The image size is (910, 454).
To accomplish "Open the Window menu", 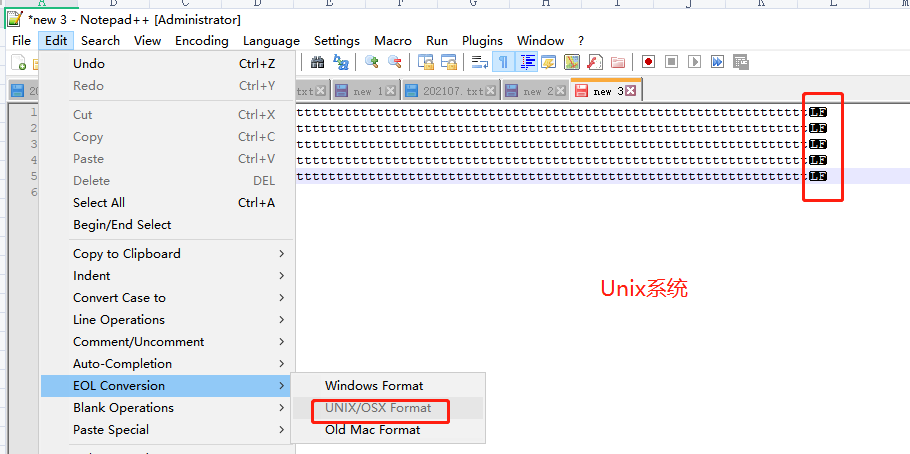I will [540, 41].
